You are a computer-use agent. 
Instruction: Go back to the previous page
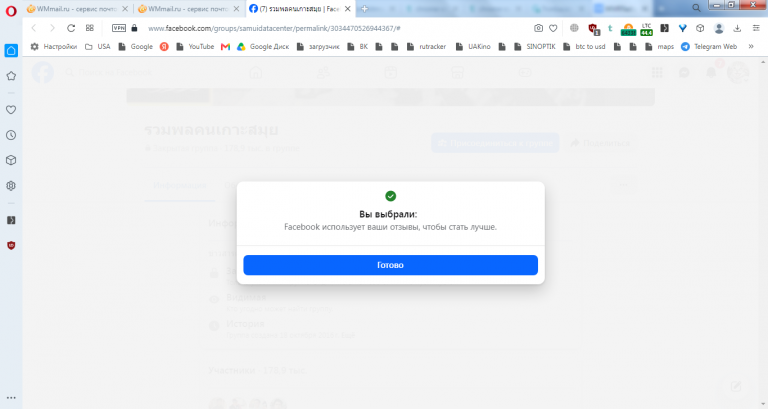34,28
